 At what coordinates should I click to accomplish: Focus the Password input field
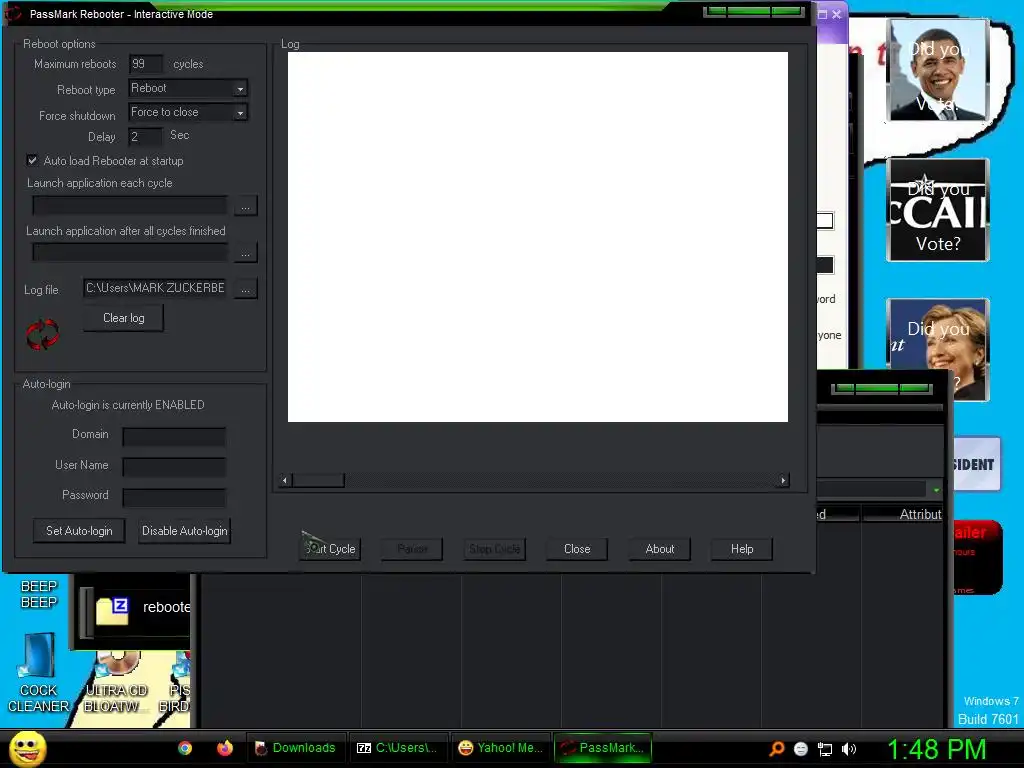[x=174, y=498]
